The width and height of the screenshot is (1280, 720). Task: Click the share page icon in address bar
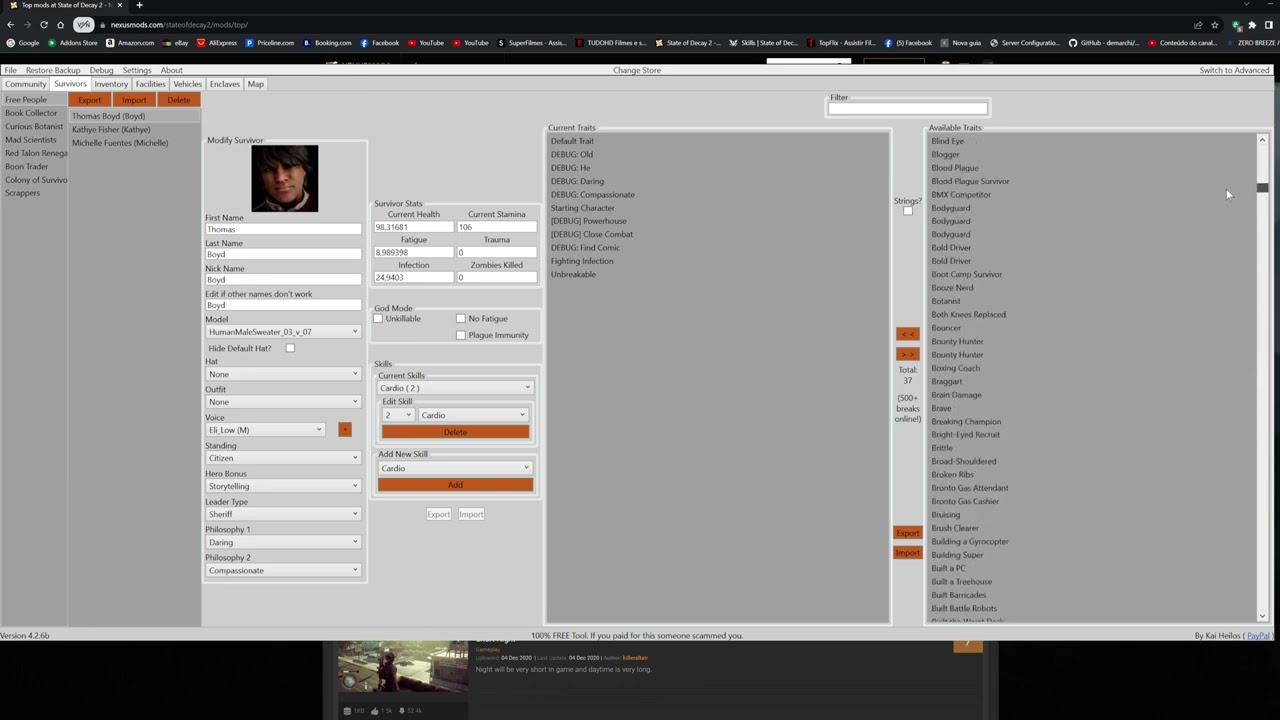1198,24
